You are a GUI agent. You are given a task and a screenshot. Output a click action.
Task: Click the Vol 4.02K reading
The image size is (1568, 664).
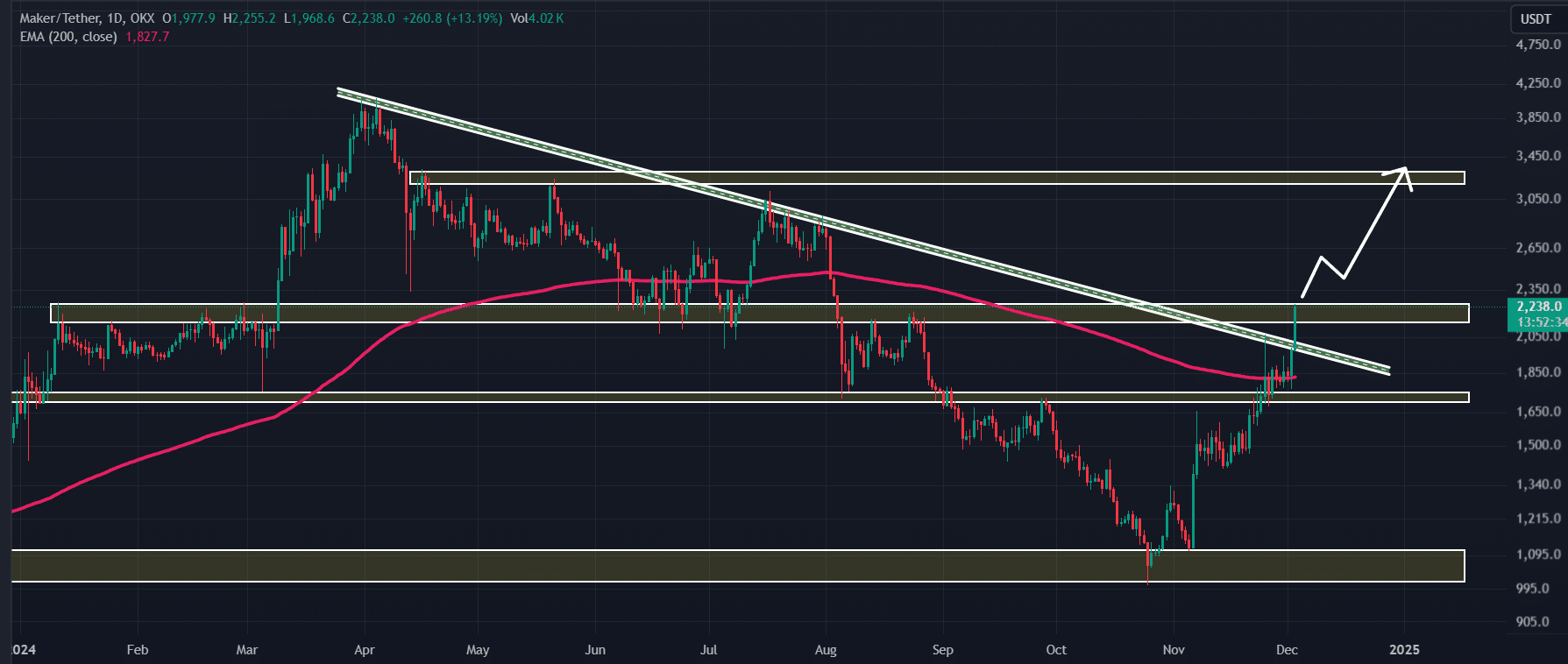(537, 18)
